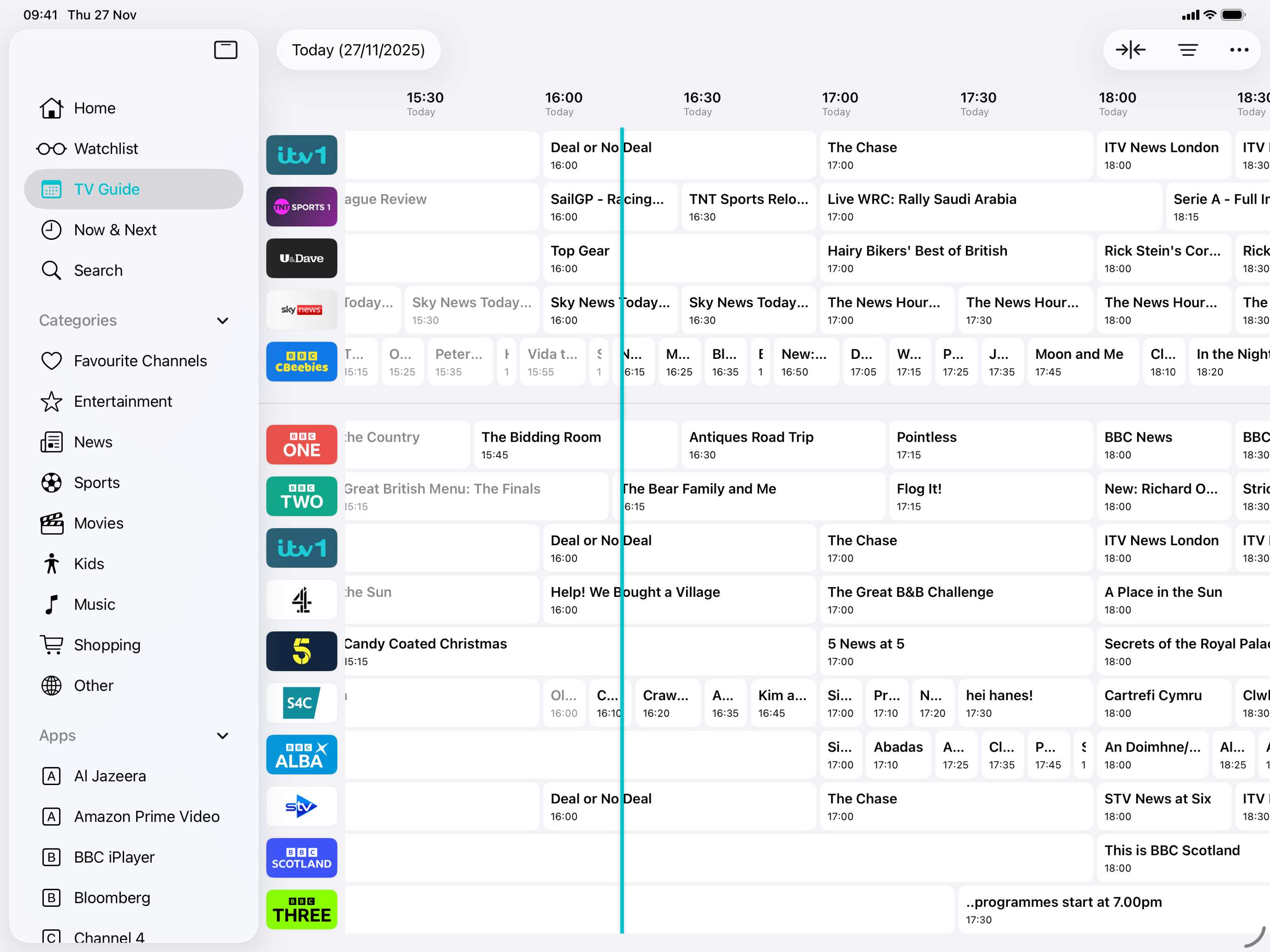Select the Sports category

(96, 483)
